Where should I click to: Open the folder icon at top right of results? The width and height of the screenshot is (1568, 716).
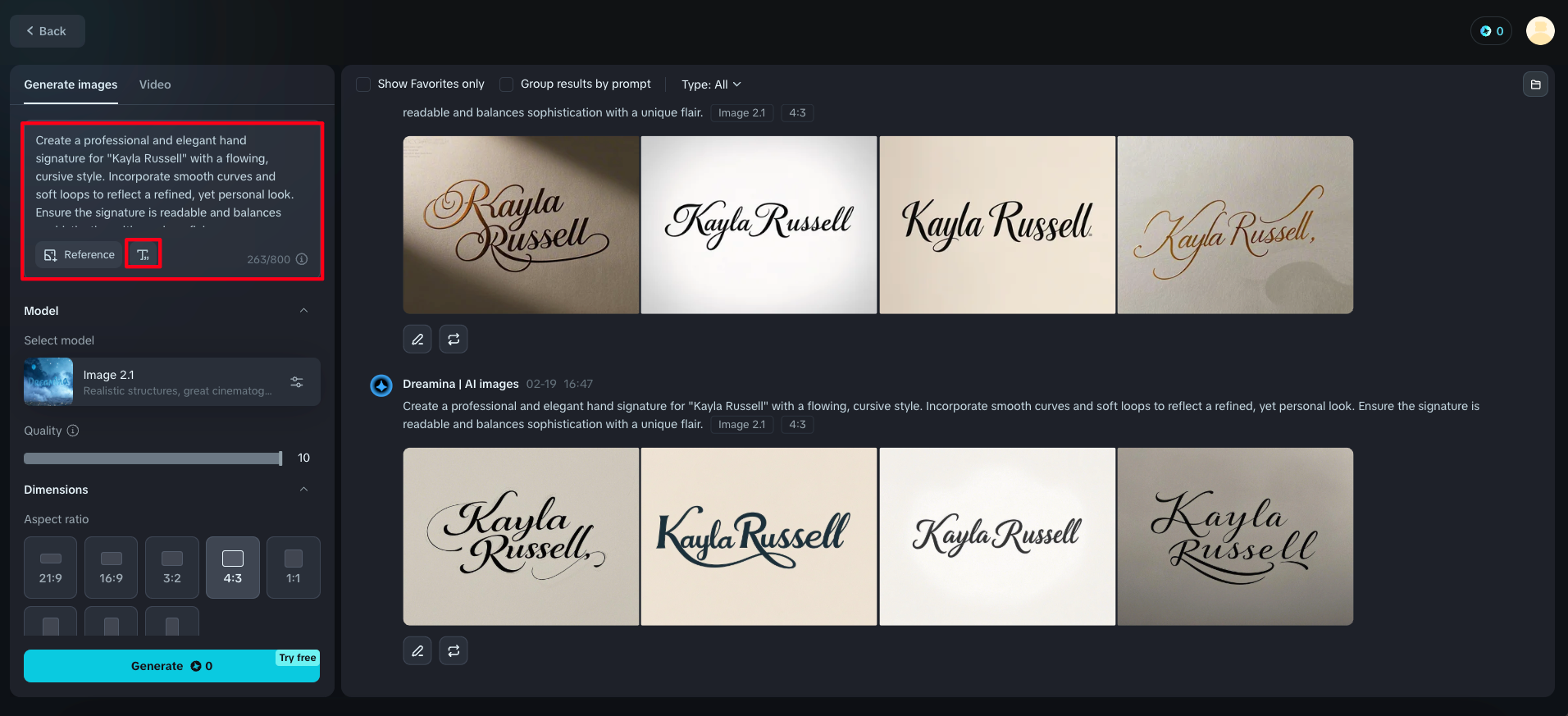[x=1535, y=84]
